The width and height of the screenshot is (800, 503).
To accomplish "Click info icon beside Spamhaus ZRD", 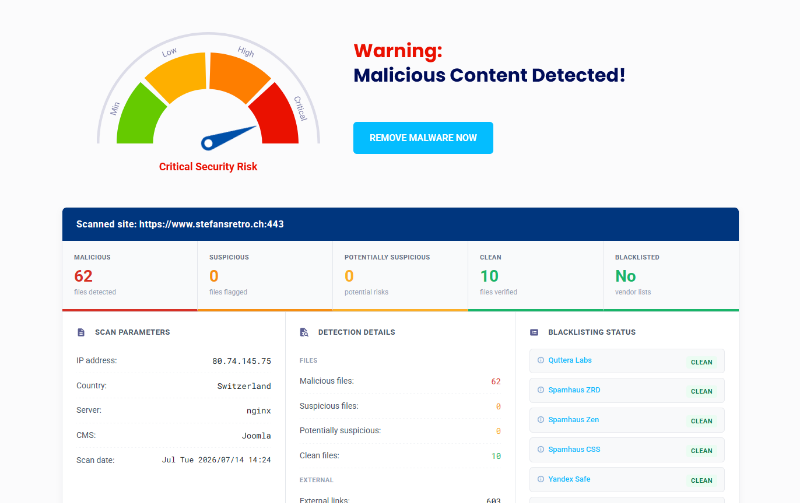I will point(541,390).
